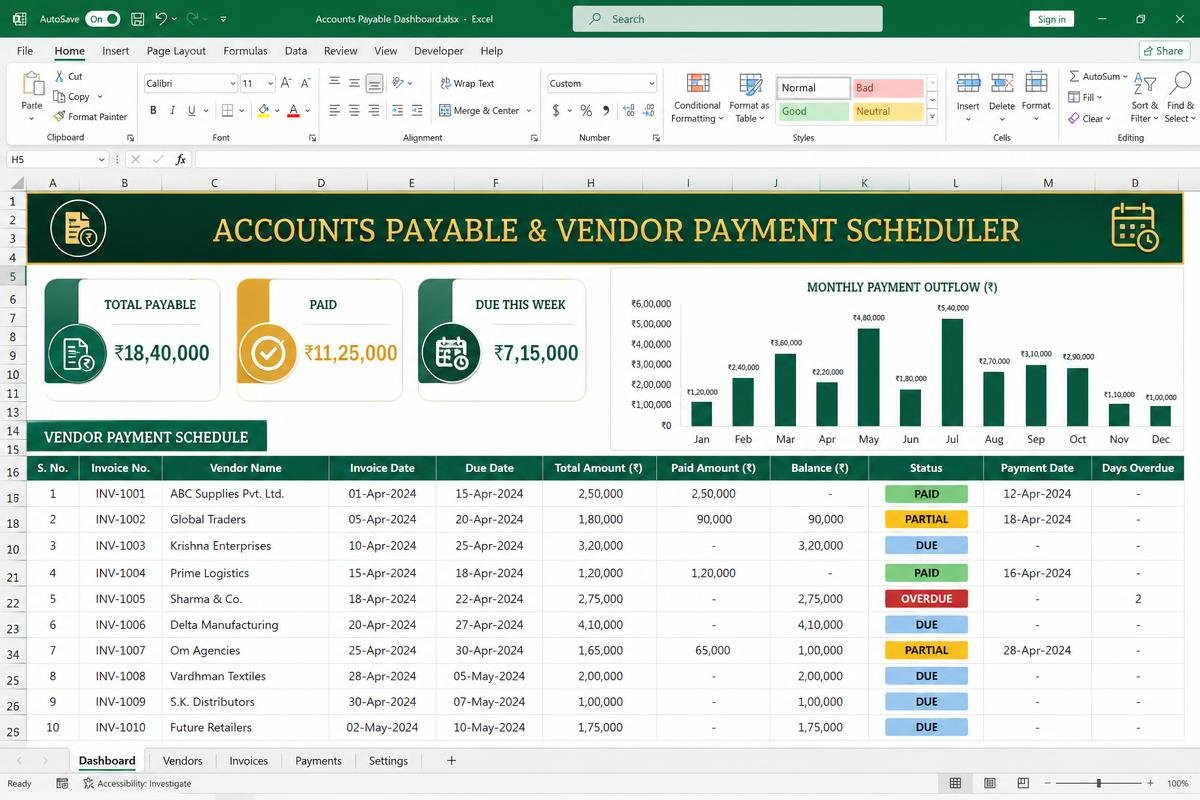Screen dimensions: 1200x800
Task: Click the Fill Color bucket icon
Action: click(263, 111)
